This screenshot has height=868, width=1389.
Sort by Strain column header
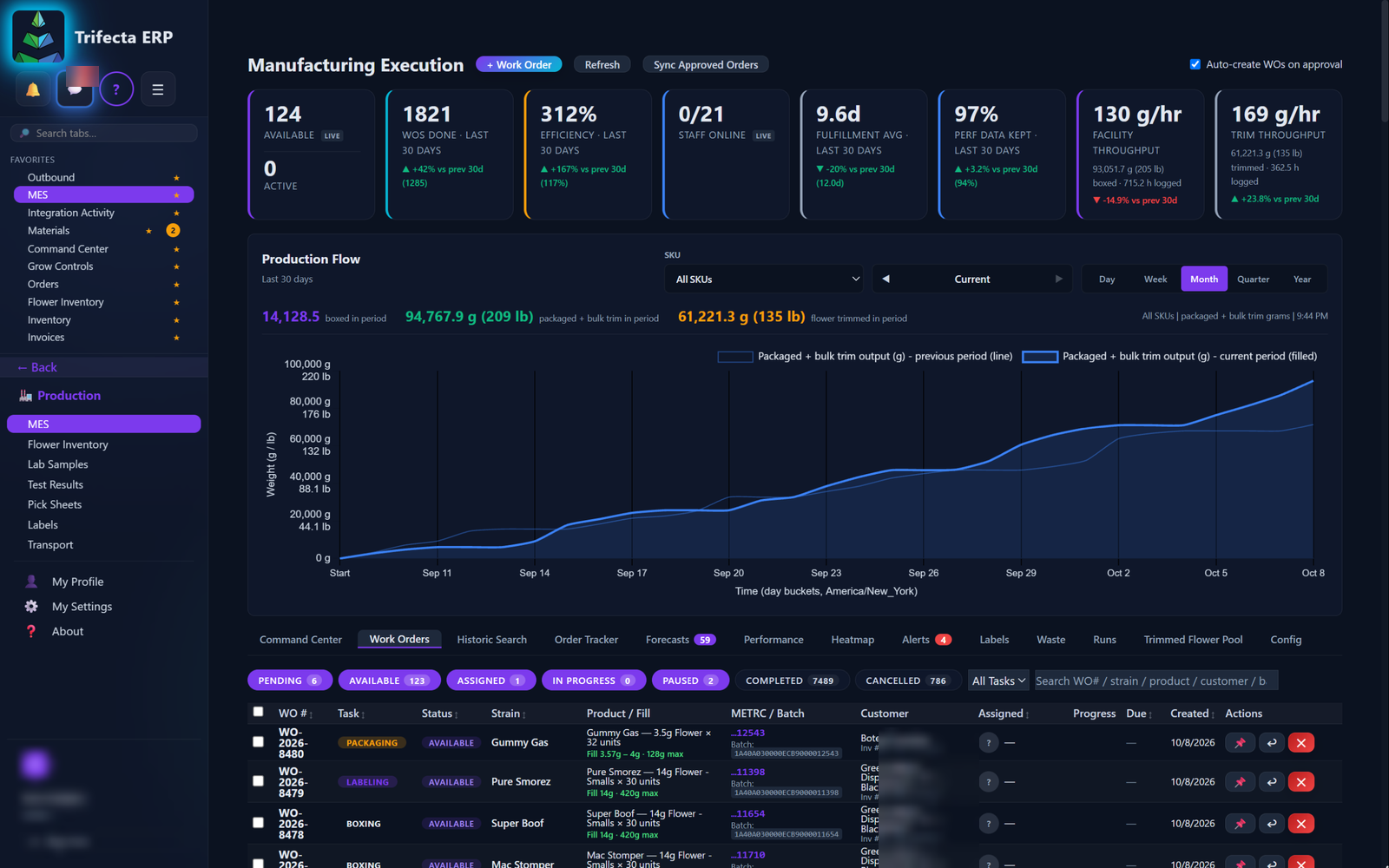coord(510,713)
